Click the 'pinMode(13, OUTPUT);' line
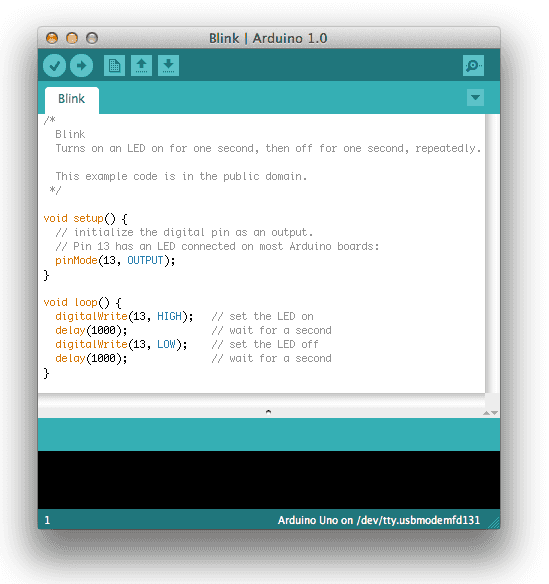 115,260
